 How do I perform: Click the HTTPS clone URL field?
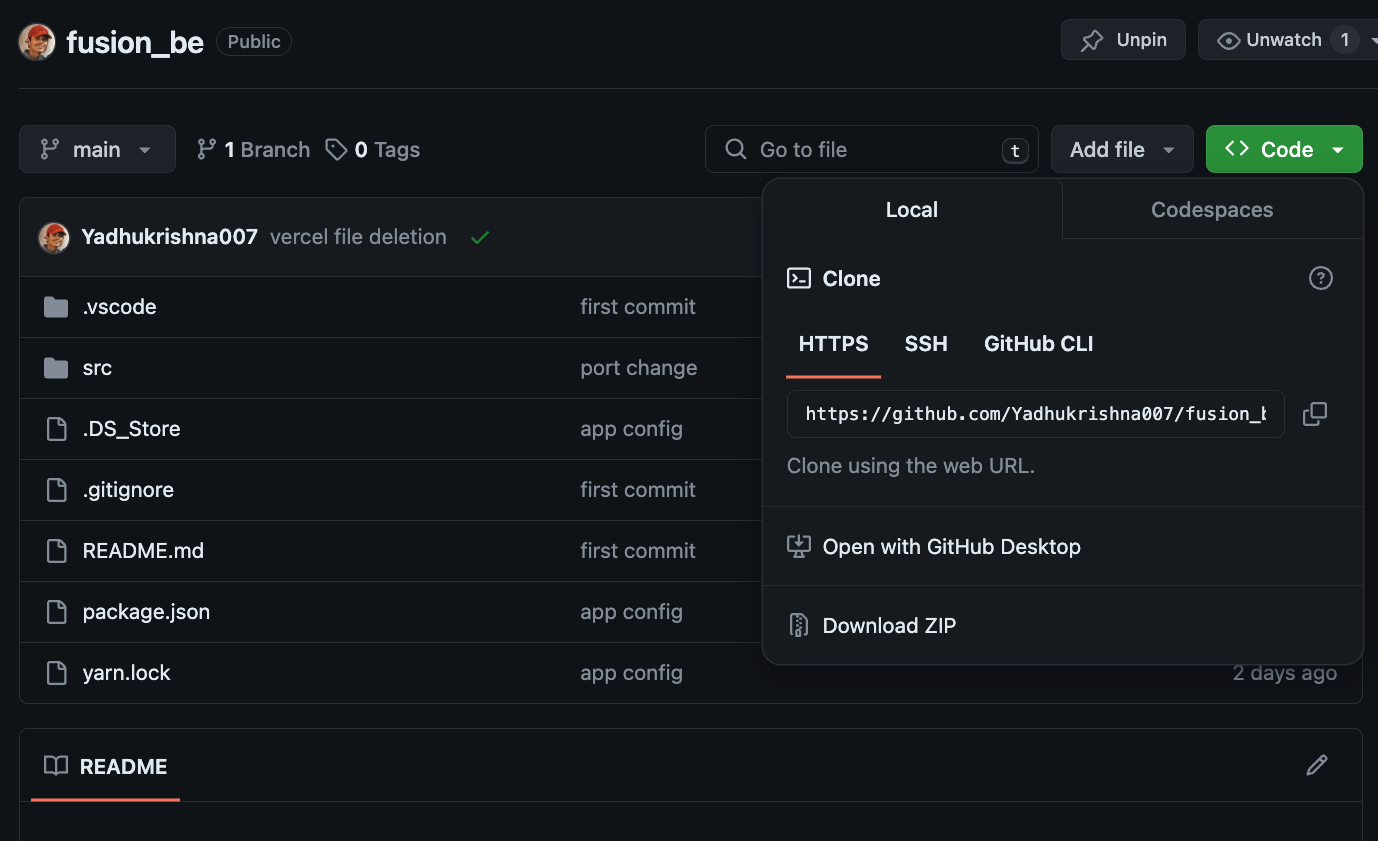coord(1035,414)
